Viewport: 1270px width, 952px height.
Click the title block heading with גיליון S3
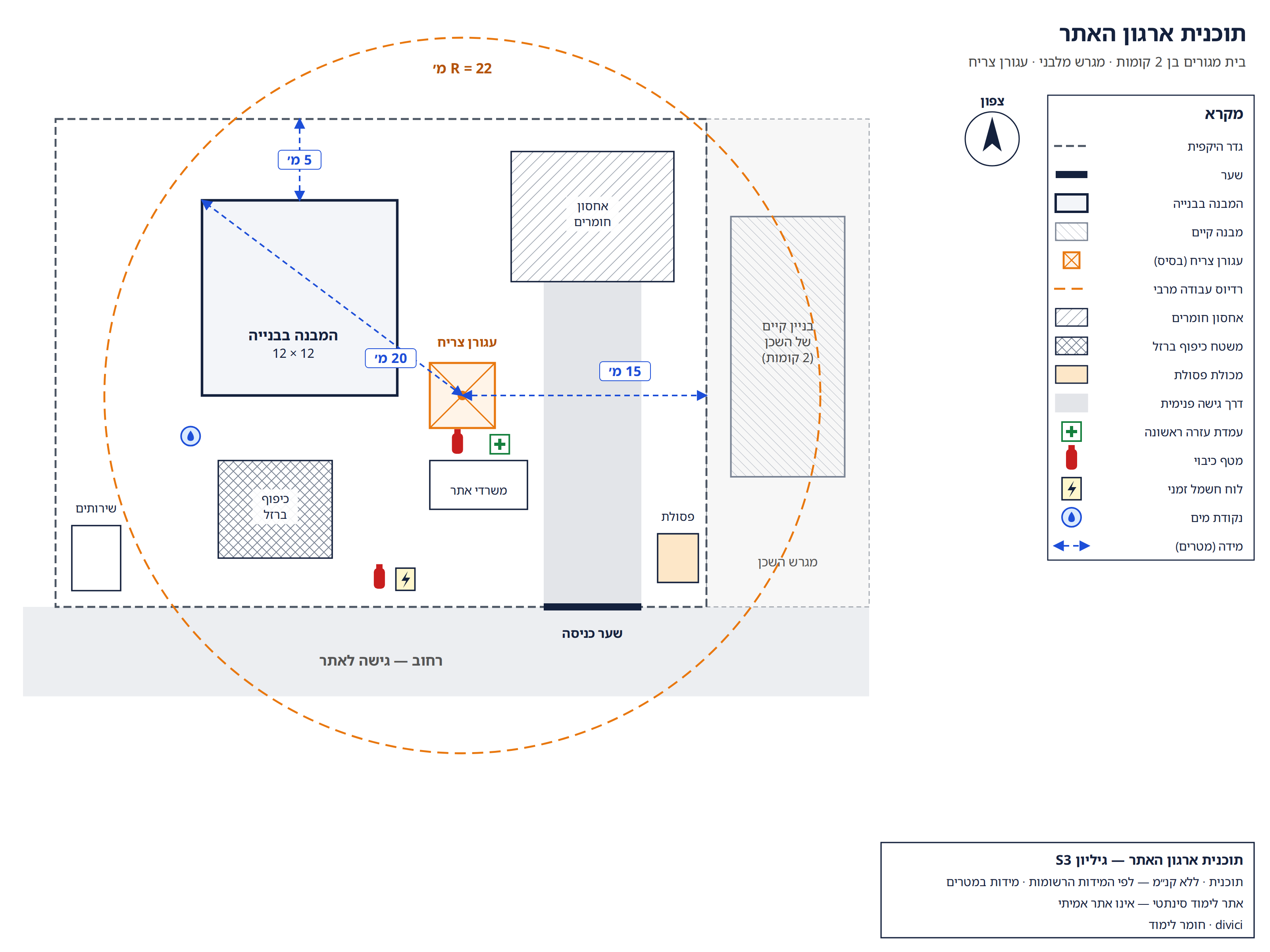pos(1149,860)
